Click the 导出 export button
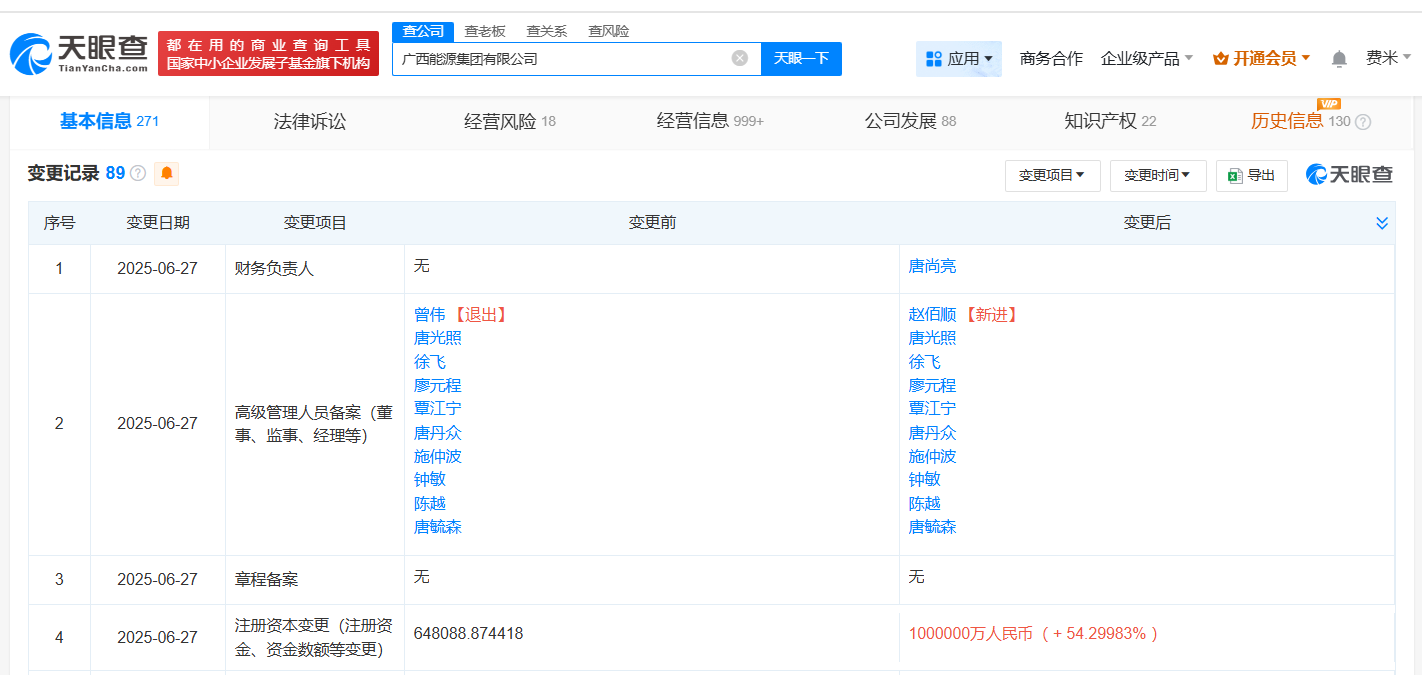 click(x=1251, y=176)
